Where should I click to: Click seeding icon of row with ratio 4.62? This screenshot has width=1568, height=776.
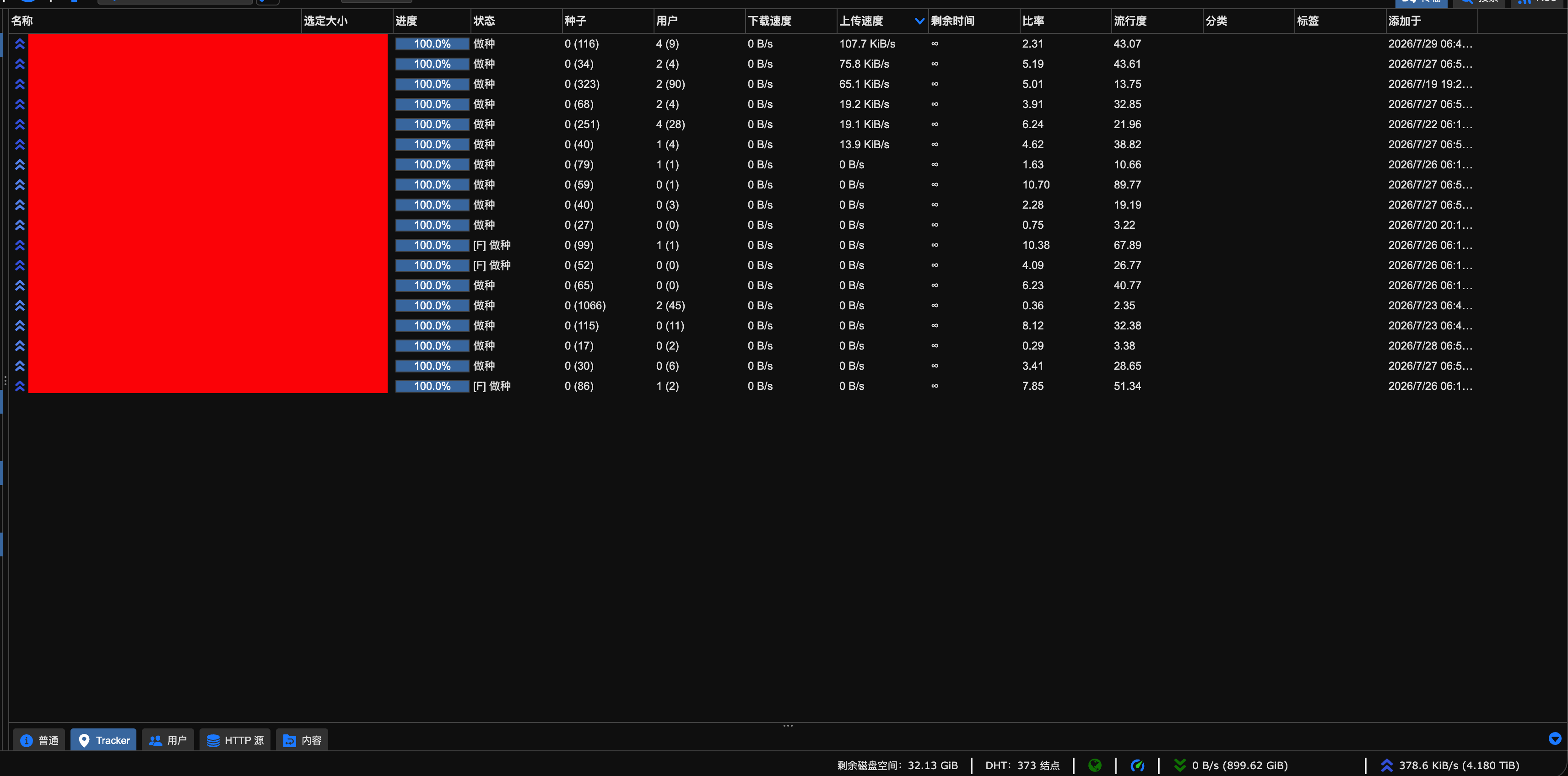click(20, 144)
